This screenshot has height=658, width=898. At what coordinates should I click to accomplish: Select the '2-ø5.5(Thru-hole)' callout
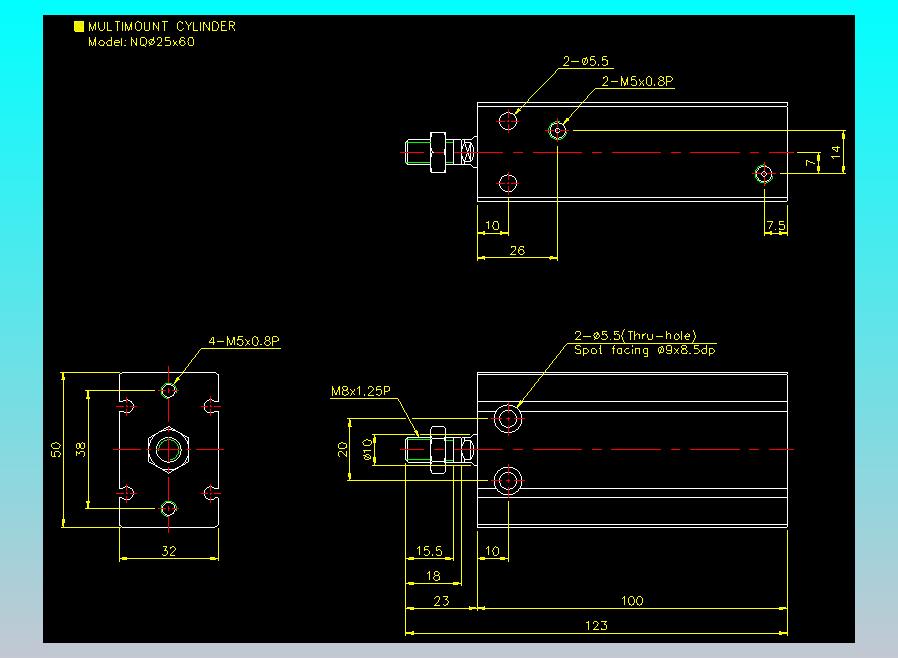tap(635, 336)
